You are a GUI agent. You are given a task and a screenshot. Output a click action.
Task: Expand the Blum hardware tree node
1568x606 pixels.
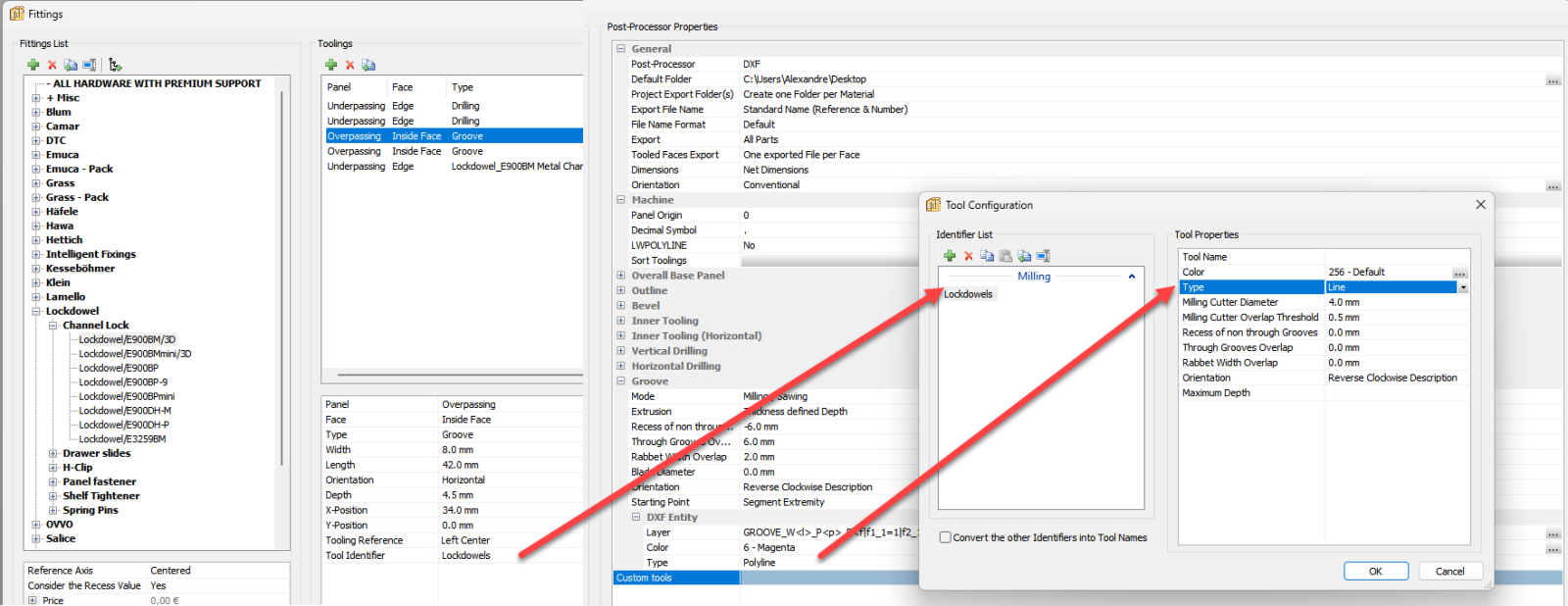(x=36, y=112)
